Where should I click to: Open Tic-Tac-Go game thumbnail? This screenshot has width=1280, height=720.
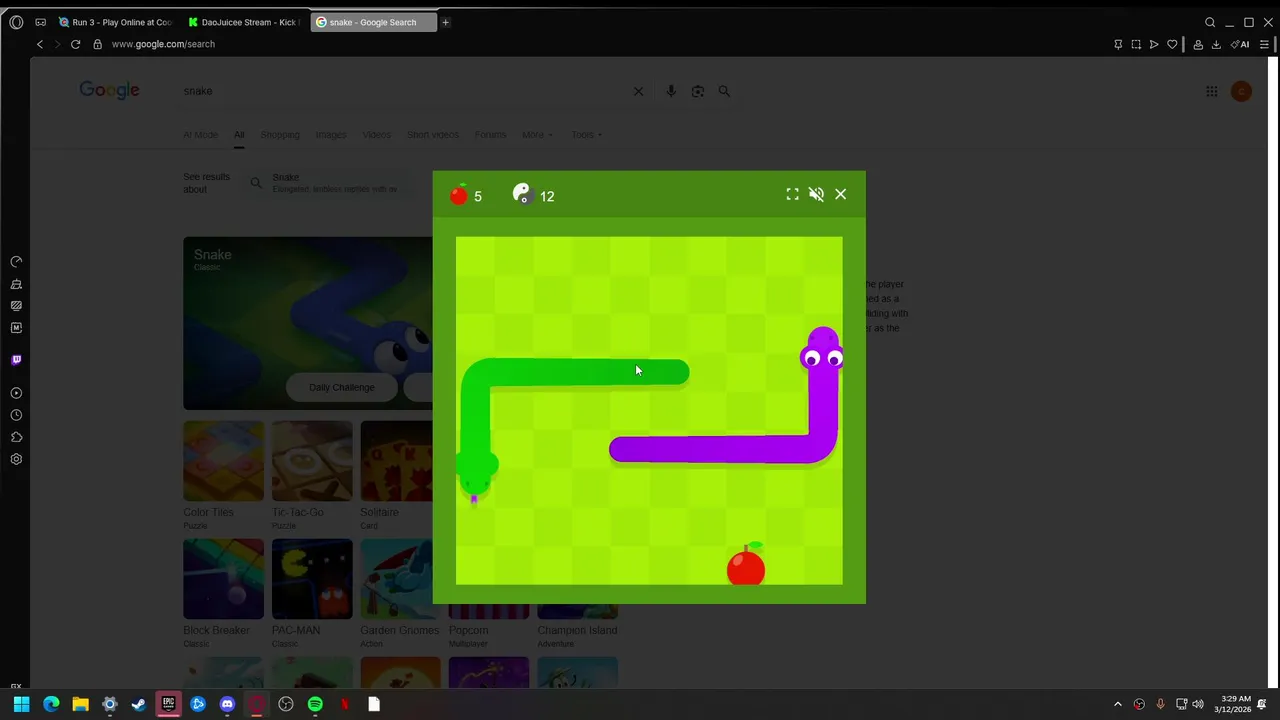tap(312, 461)
